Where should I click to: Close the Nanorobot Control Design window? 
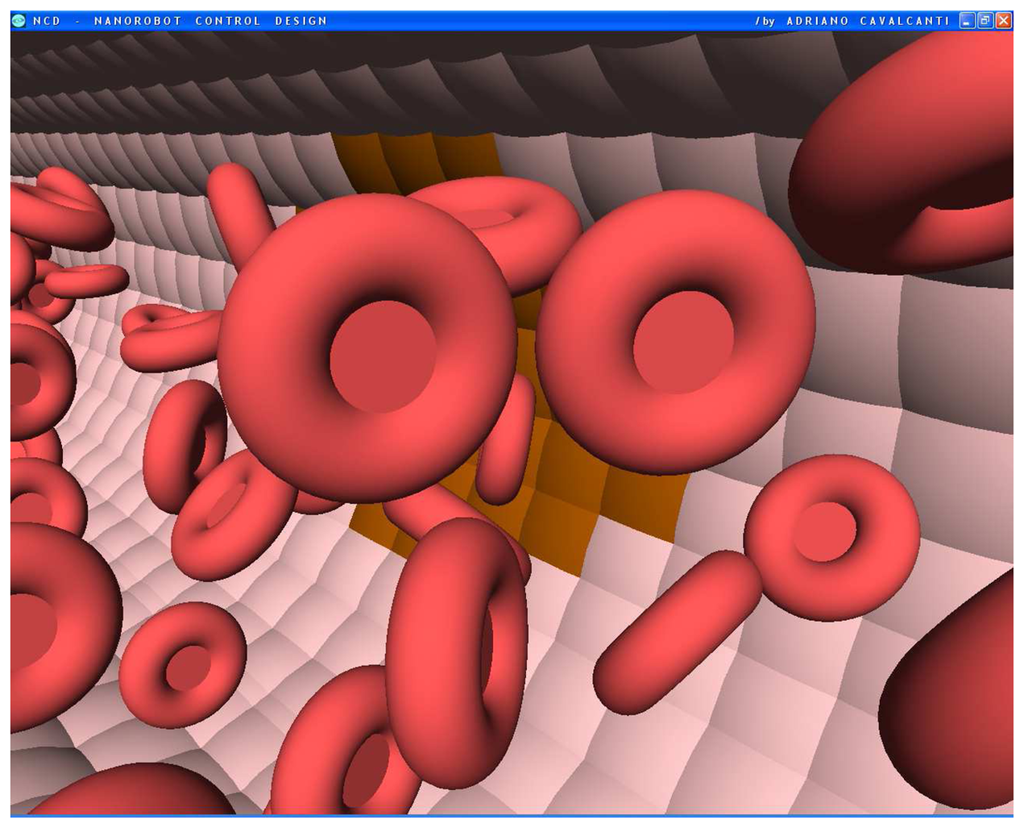click(x=1003, y=20)
